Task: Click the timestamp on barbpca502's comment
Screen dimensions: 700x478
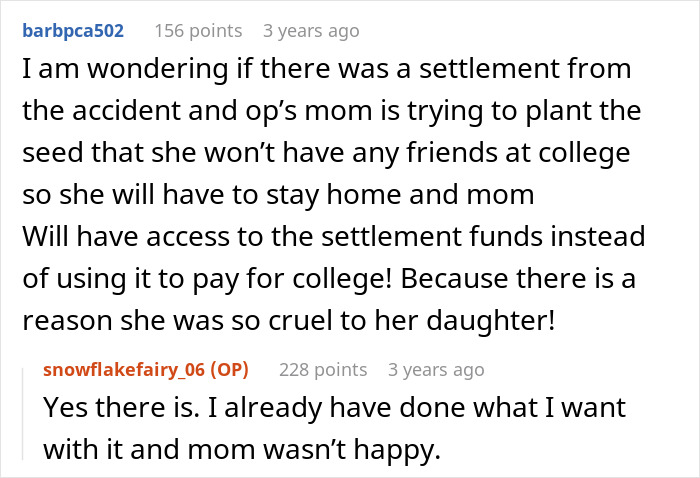Action: [x=310, y=31]
